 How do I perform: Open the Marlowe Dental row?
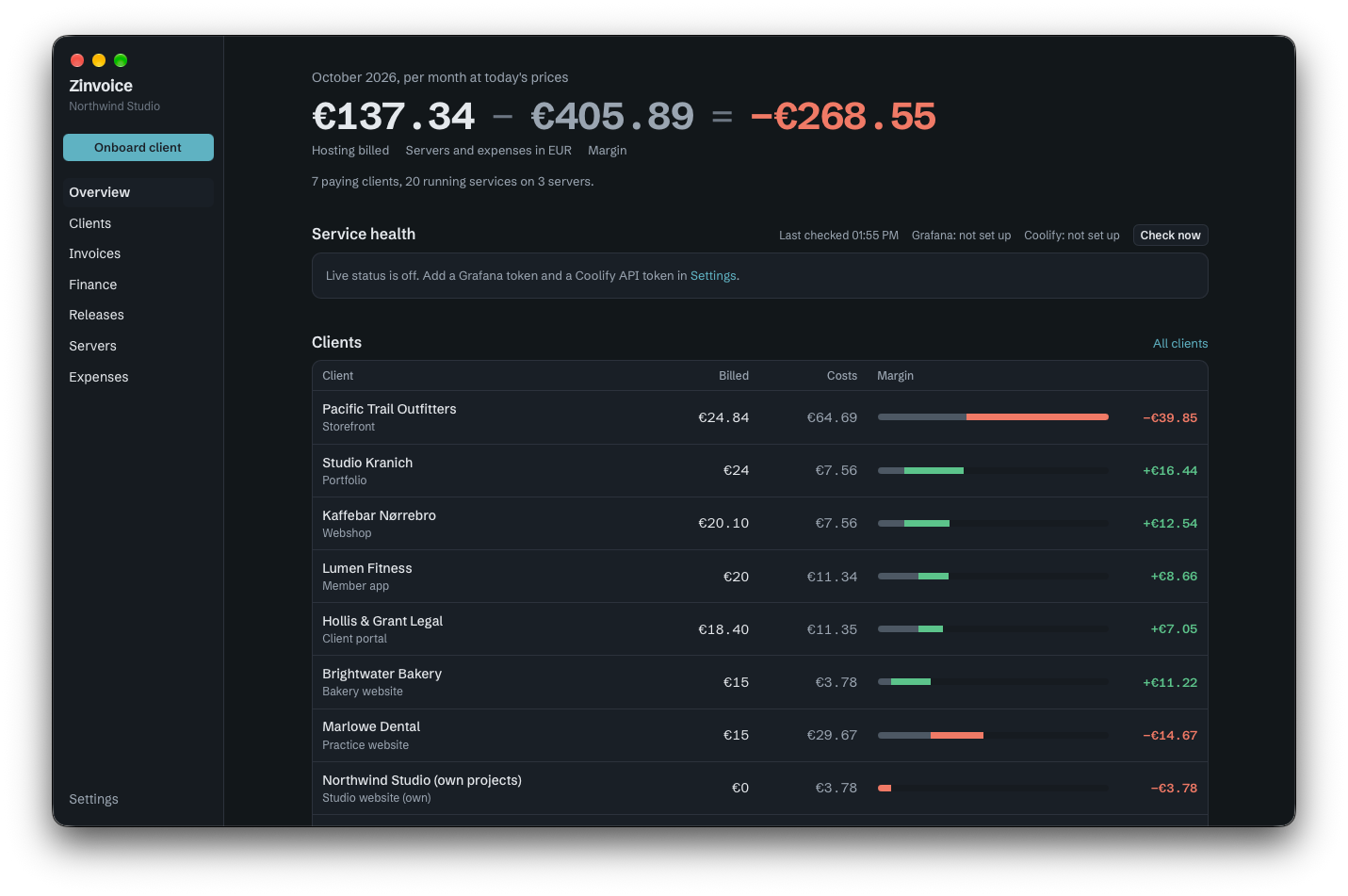click(x=760, y=736)
